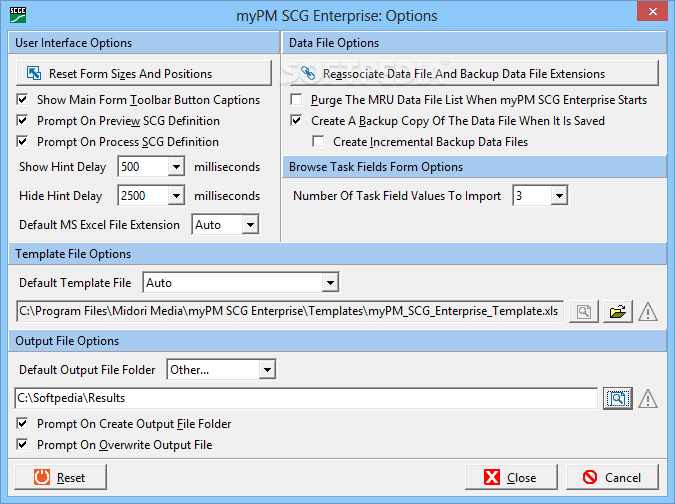
Task: Click the C:\Softpedia\Results output folder field
Action: click(306, 398)
